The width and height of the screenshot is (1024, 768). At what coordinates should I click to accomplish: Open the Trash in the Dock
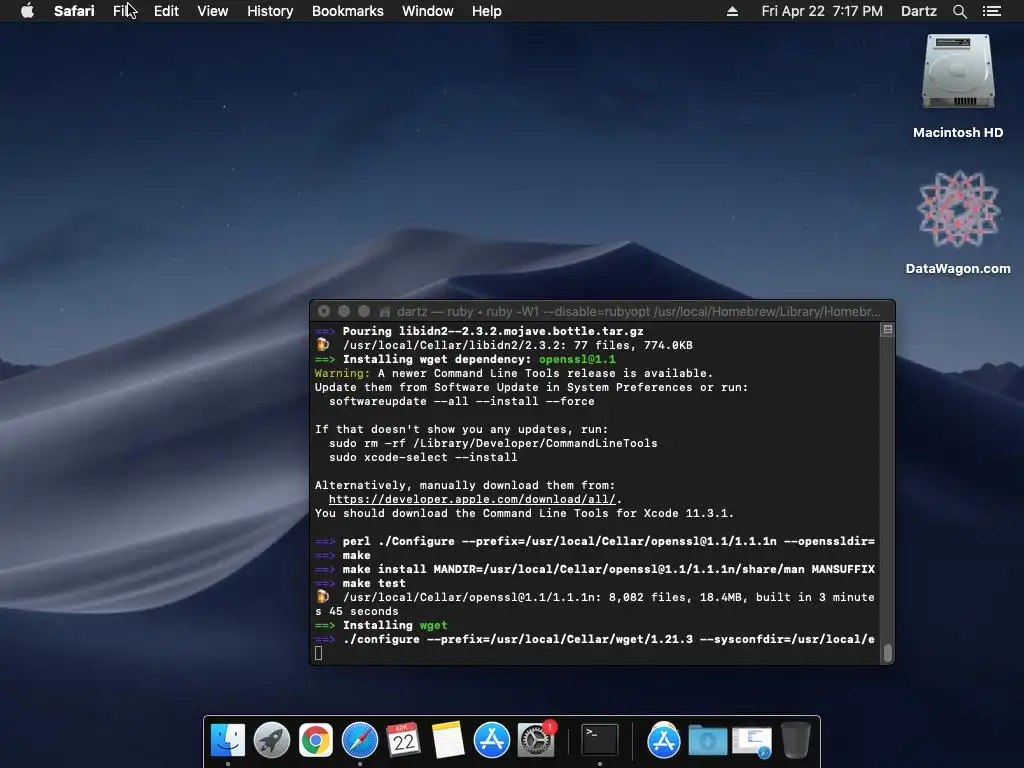click(795, 740)
